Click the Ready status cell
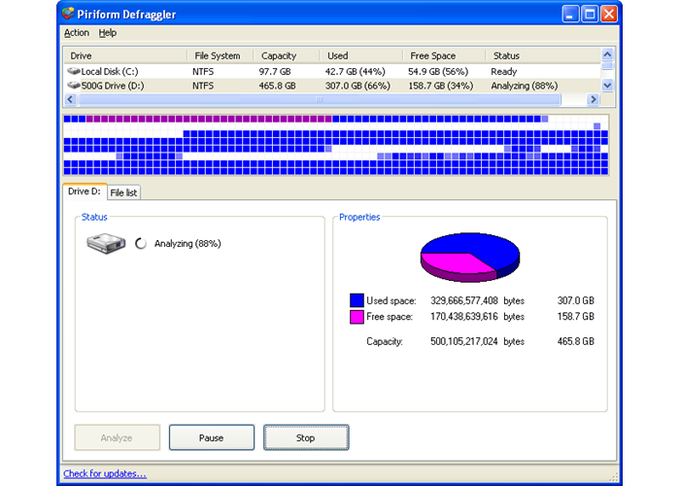The height and width of the screenshot is (486, 680). pyautogui.click(x=503, y=71)
